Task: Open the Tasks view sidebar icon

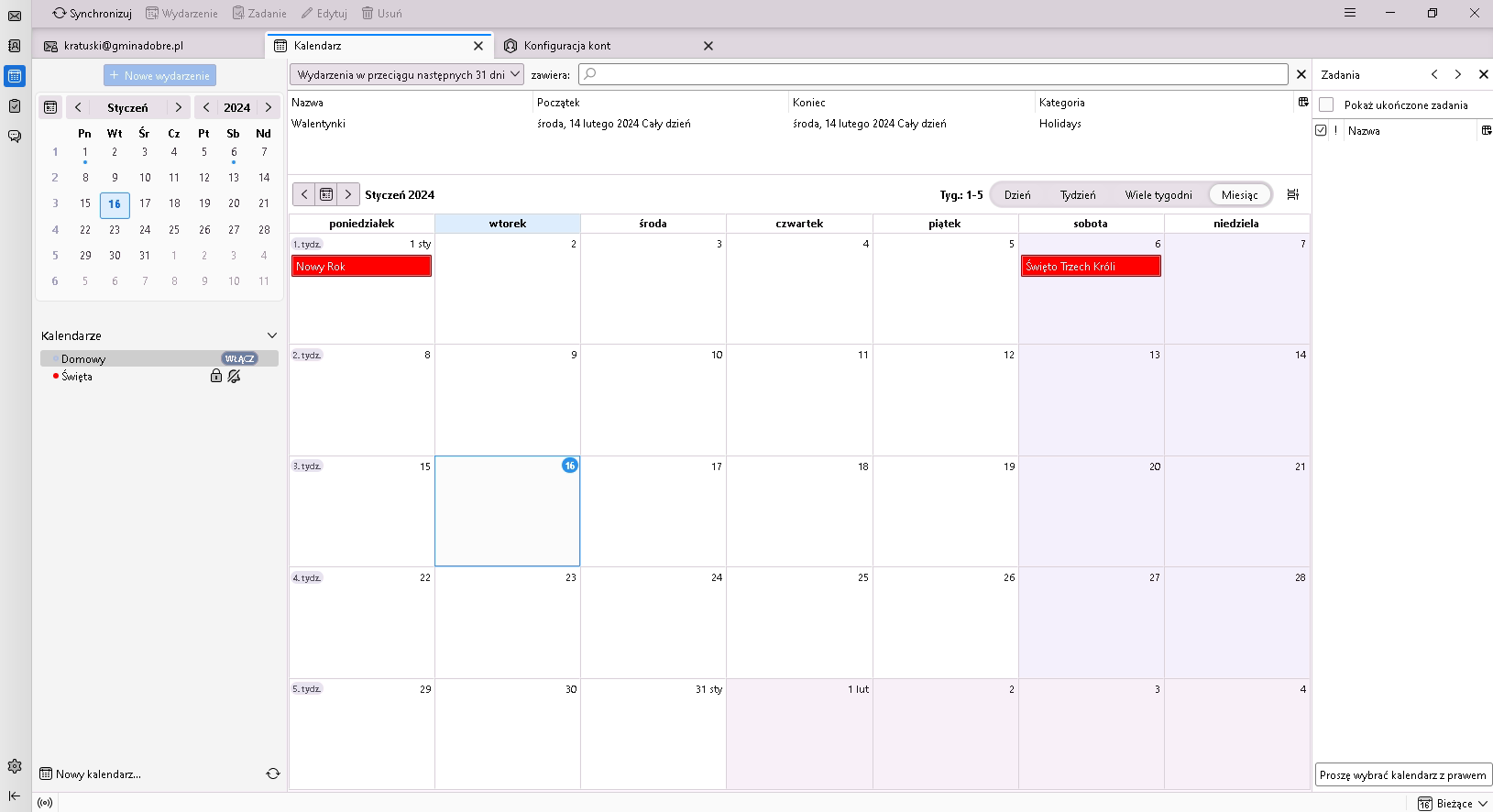Action: pos(15,106)
